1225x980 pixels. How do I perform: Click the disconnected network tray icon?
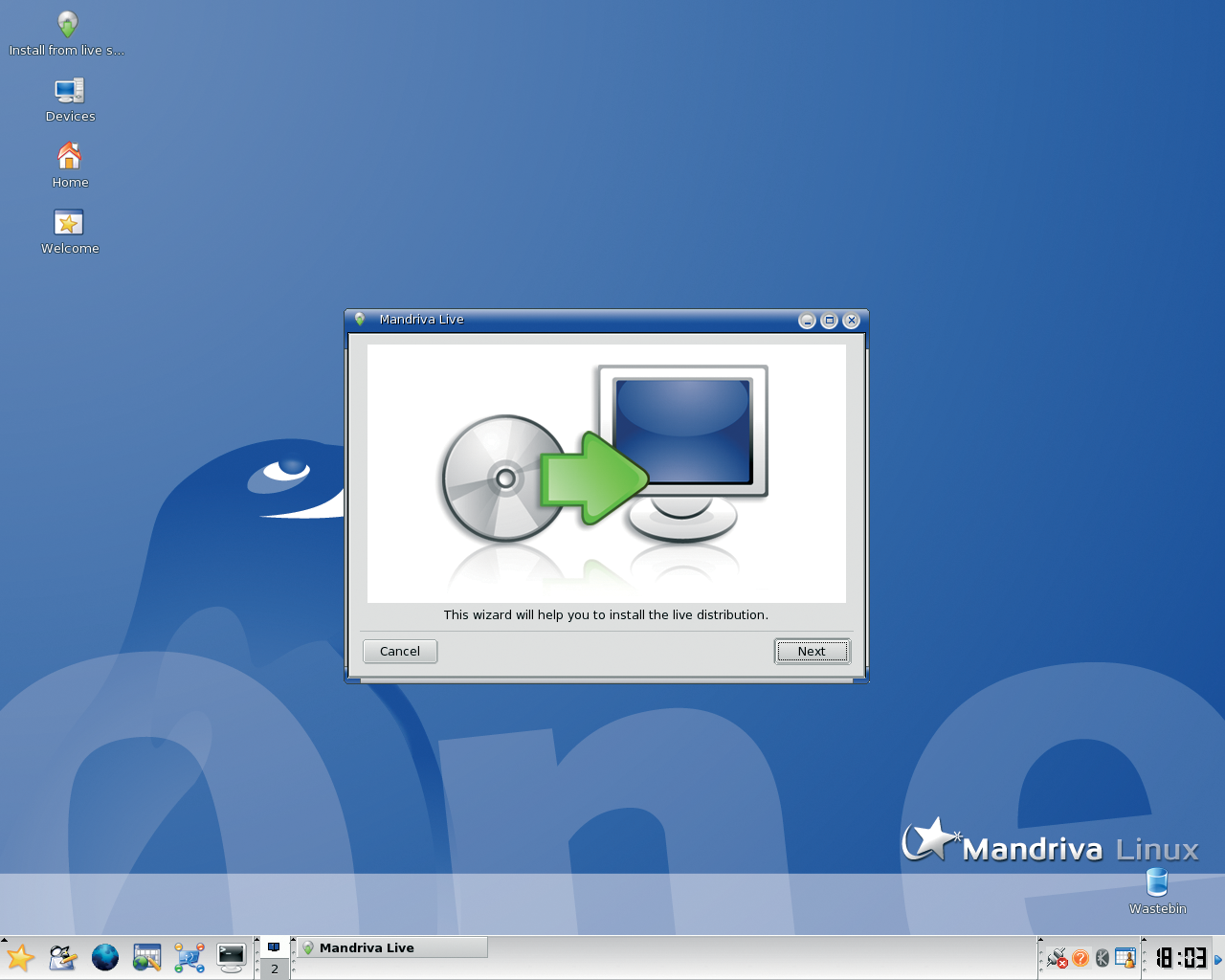[1057, 957]
